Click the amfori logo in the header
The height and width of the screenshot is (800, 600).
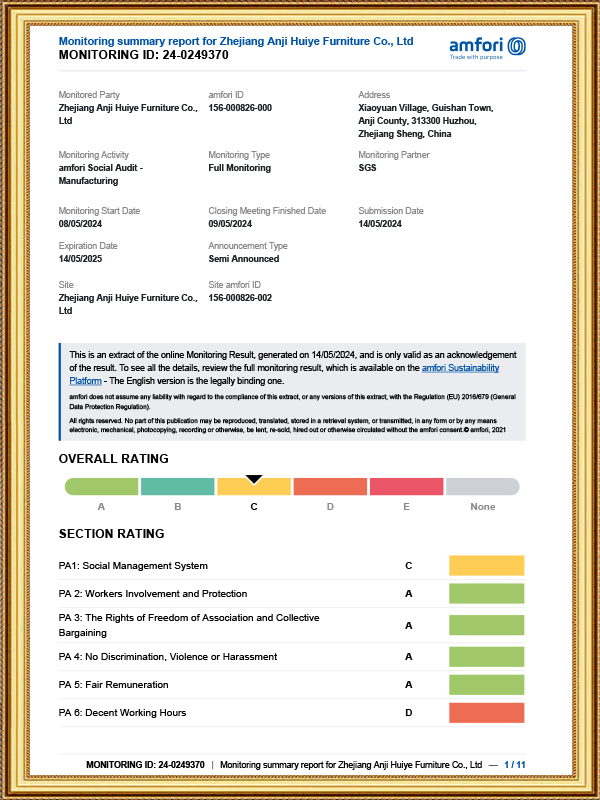[487, 47]
